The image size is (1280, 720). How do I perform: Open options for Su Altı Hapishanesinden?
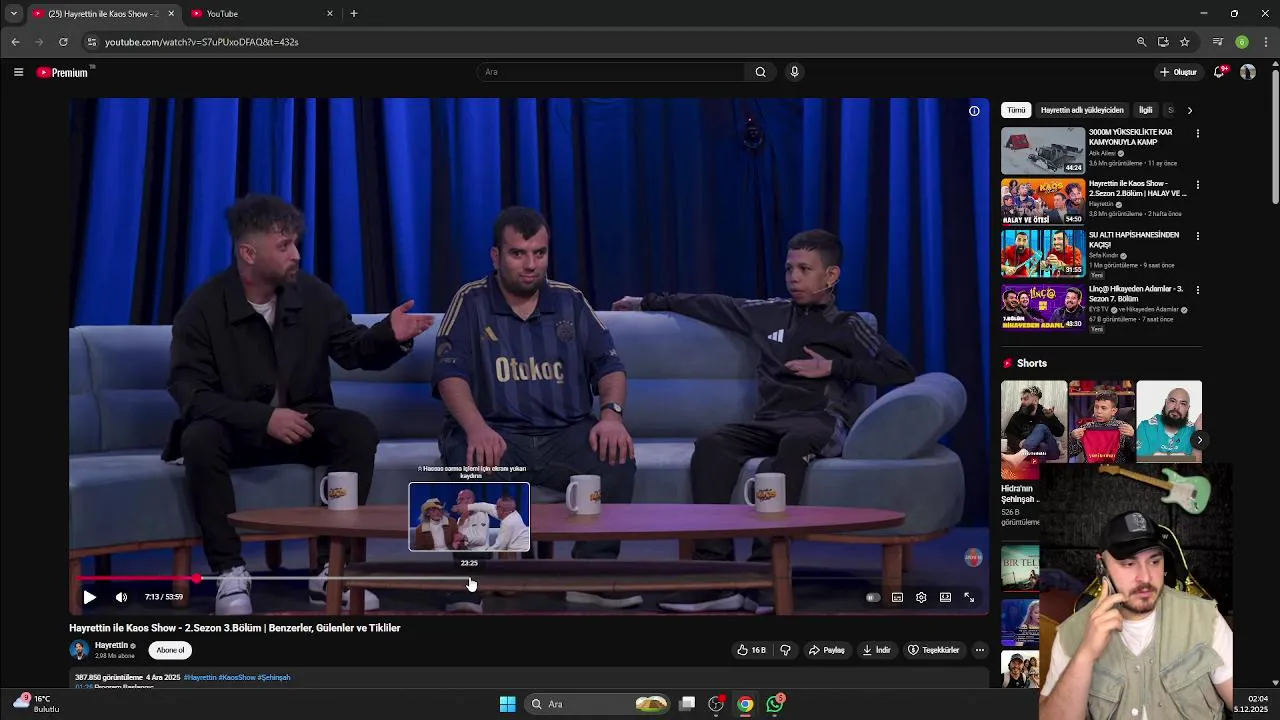pos(1197,237)
